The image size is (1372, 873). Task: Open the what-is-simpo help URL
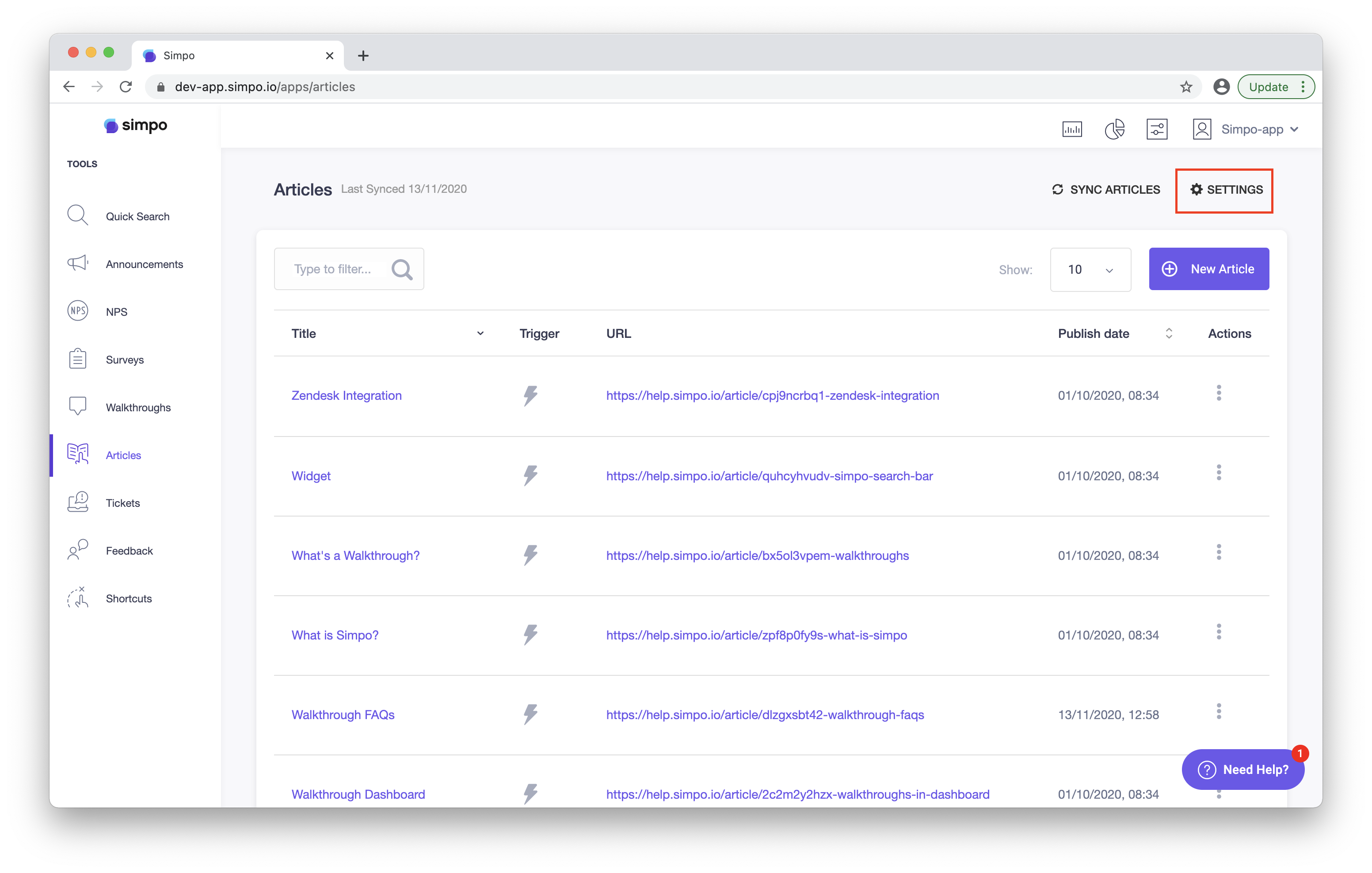coord(756,635)
